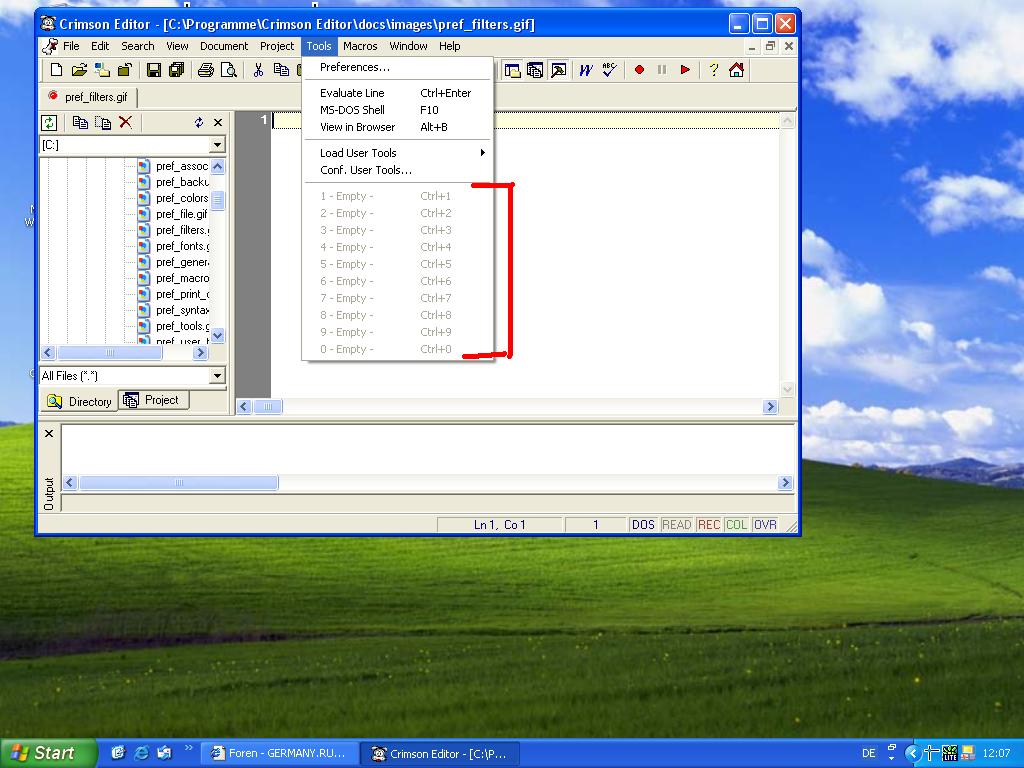Click the Help question mark icon
The image size is (1024, 768).
pos(714,70)
